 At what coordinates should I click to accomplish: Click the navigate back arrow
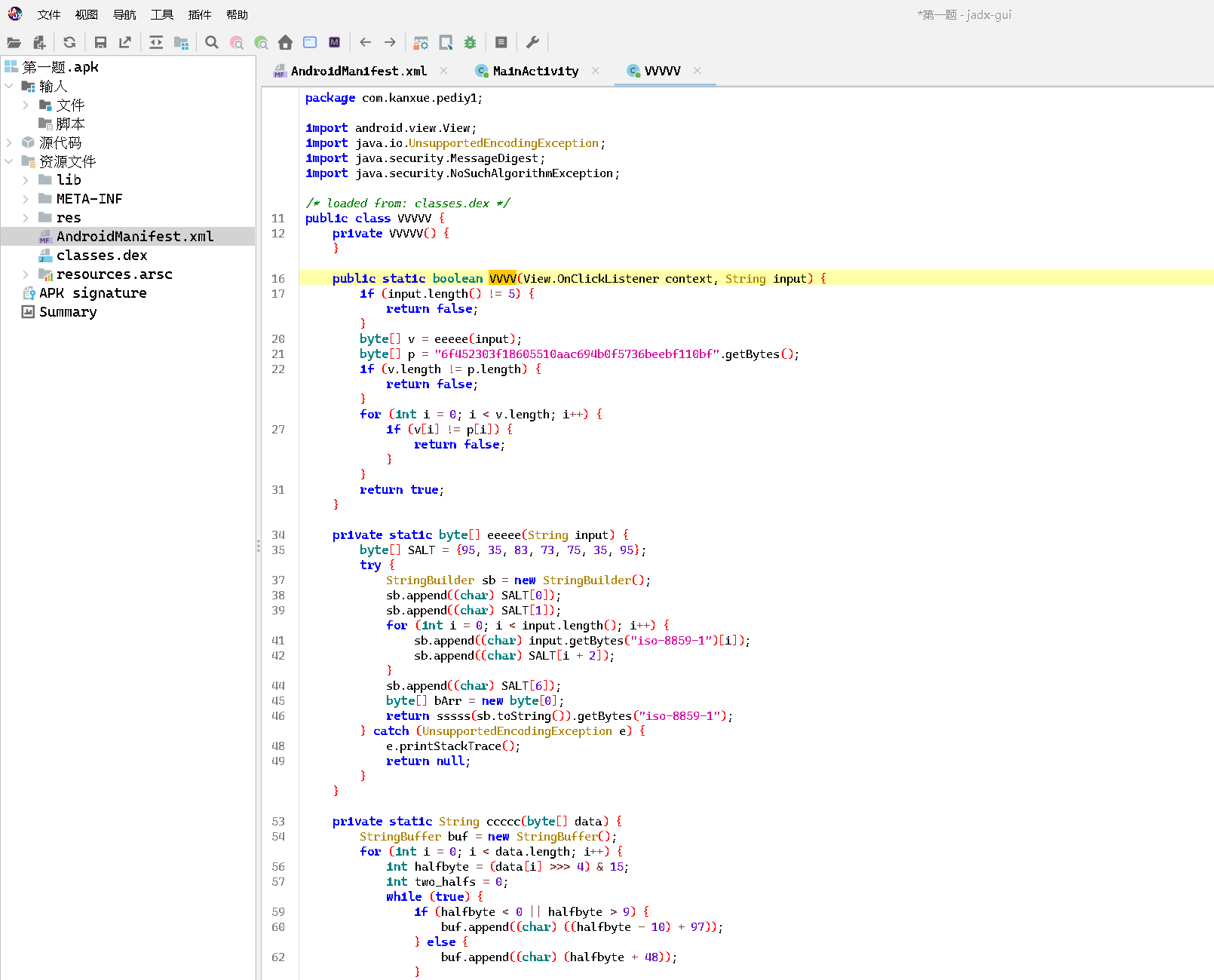click(366, 43)
